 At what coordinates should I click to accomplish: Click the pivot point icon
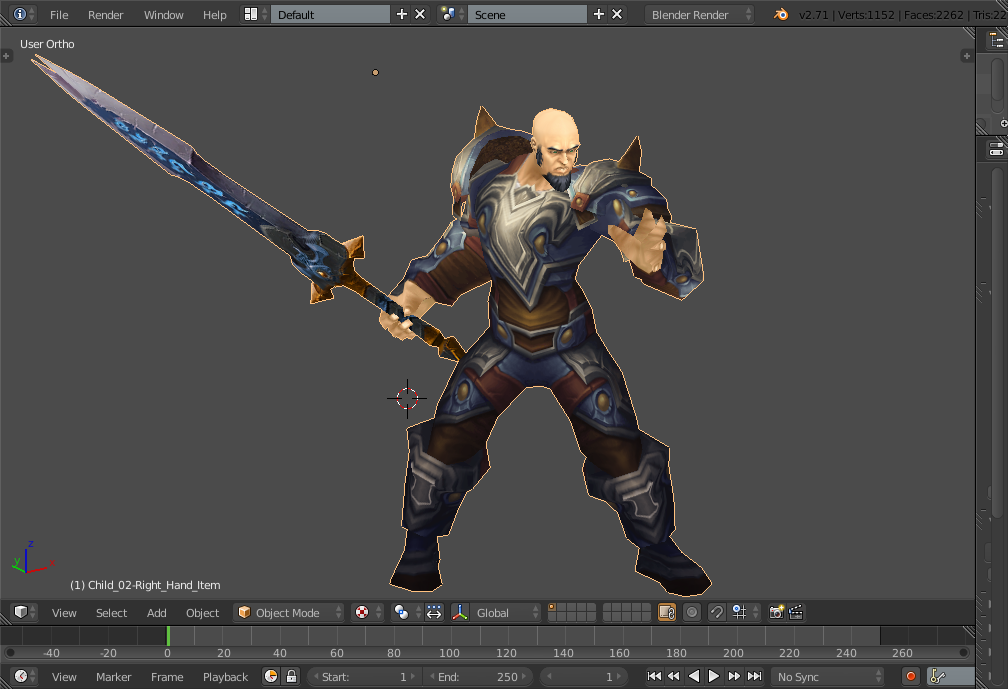(x=401, y=613)
